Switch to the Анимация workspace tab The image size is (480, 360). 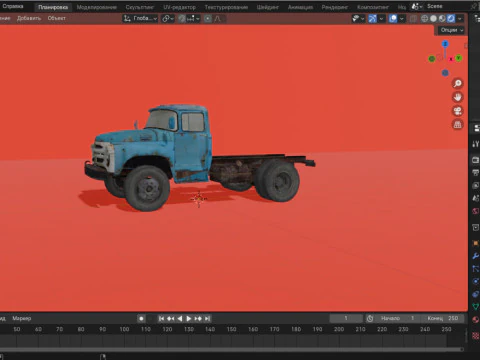pos(300,7)
